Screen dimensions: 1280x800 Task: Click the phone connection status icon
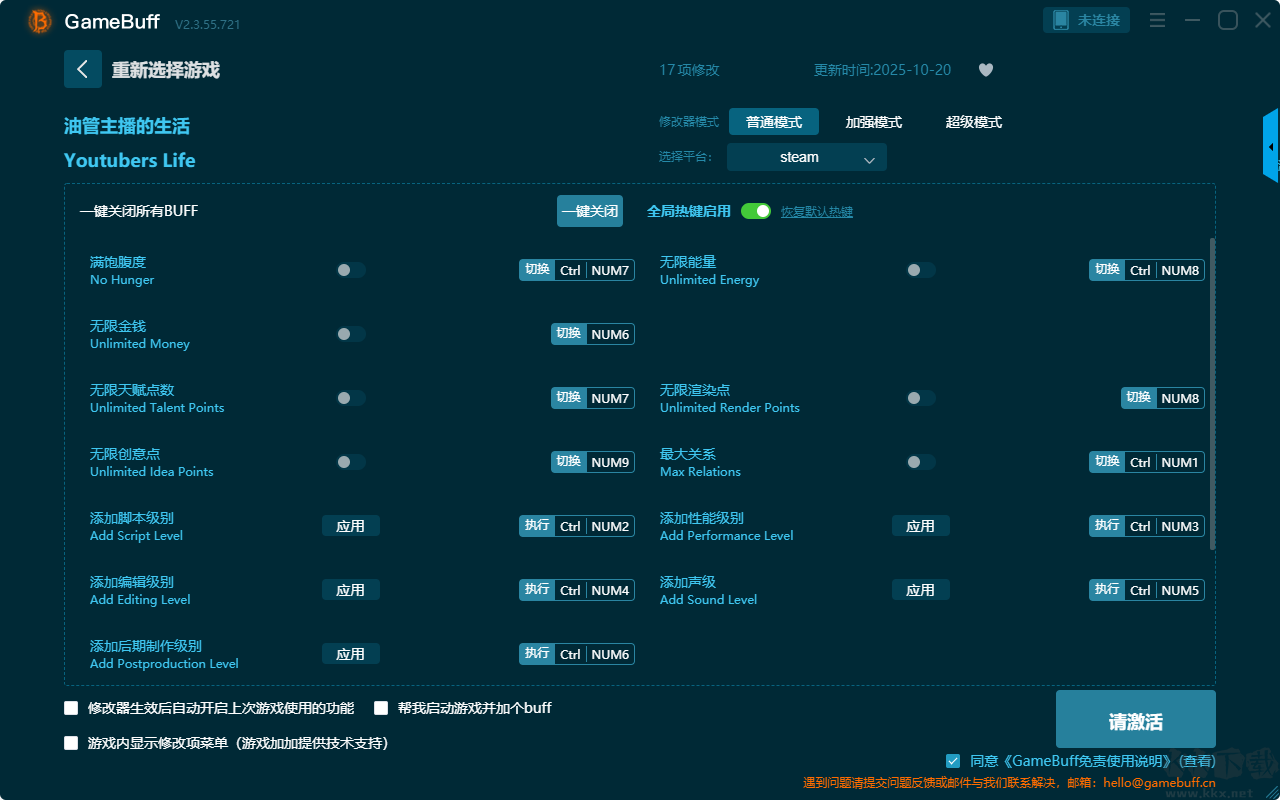coord(1061,20)
